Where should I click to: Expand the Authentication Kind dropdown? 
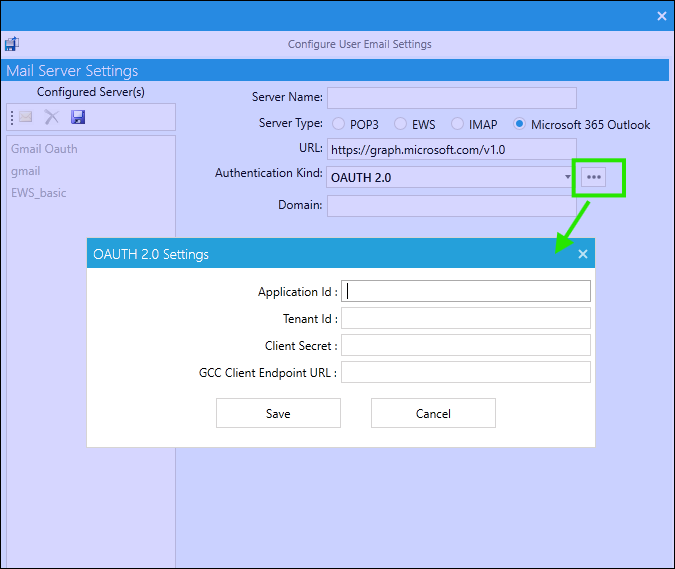pyautogui.click(x=567, y=177)
